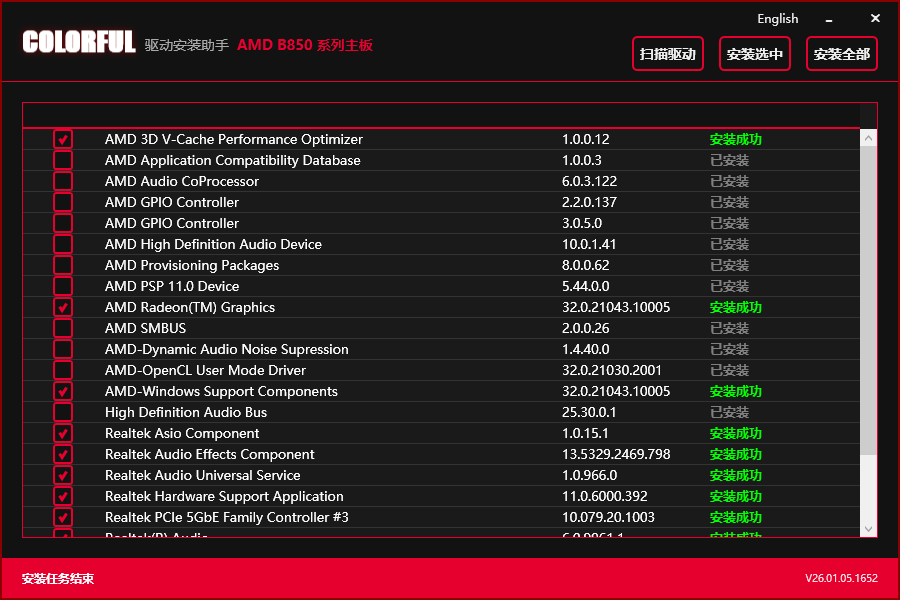Click the 扫描驱动 scan drivers button
Screen dimensions: 900x600
(668, 54)
